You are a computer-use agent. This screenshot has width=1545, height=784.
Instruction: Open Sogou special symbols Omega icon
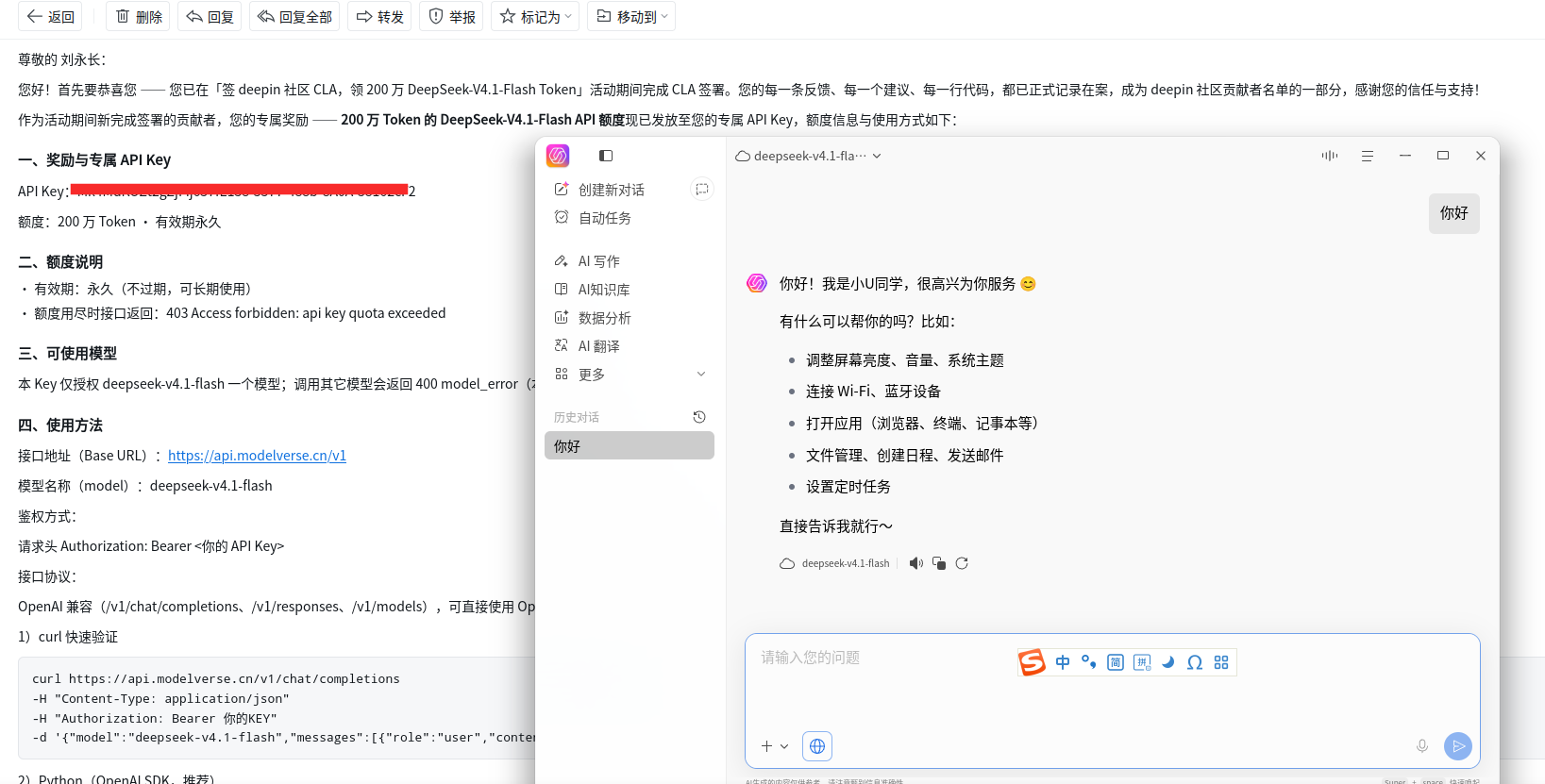pos(1195,662)
